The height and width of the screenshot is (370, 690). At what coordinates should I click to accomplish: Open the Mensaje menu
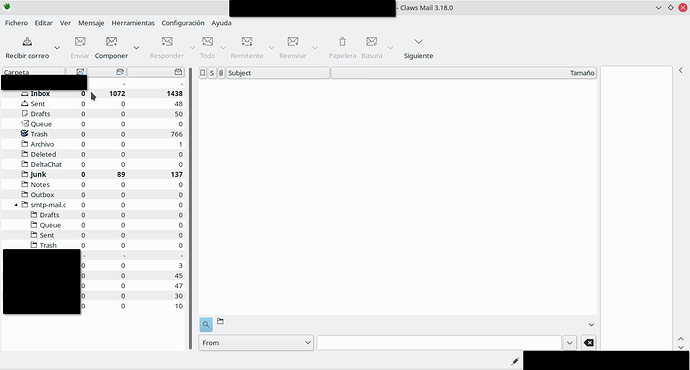[x=91, y=23]
